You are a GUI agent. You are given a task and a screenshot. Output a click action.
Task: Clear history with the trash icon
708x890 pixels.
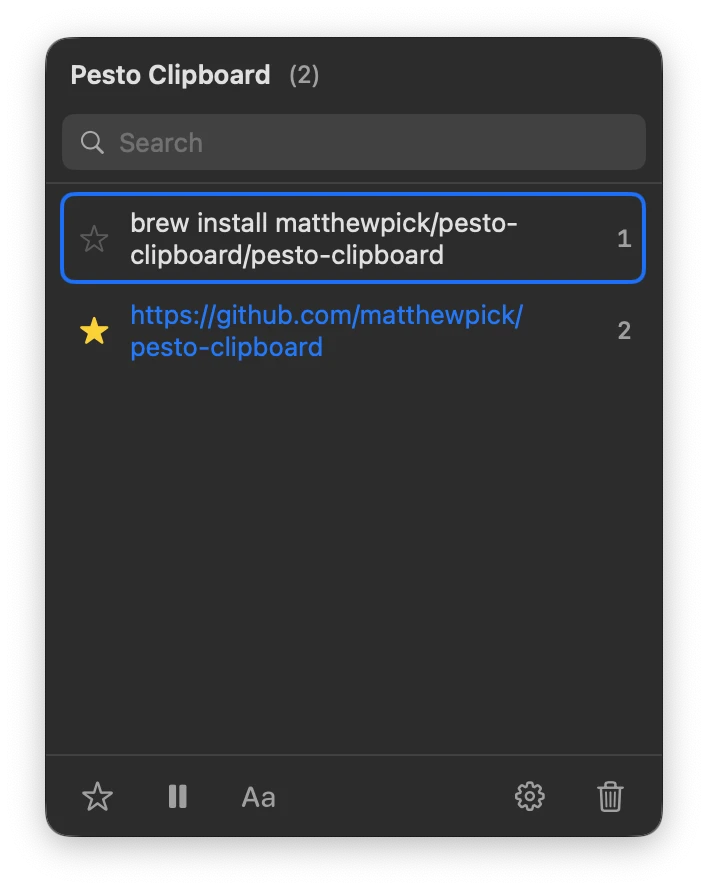pyautogui.click(x=610, y=796)
